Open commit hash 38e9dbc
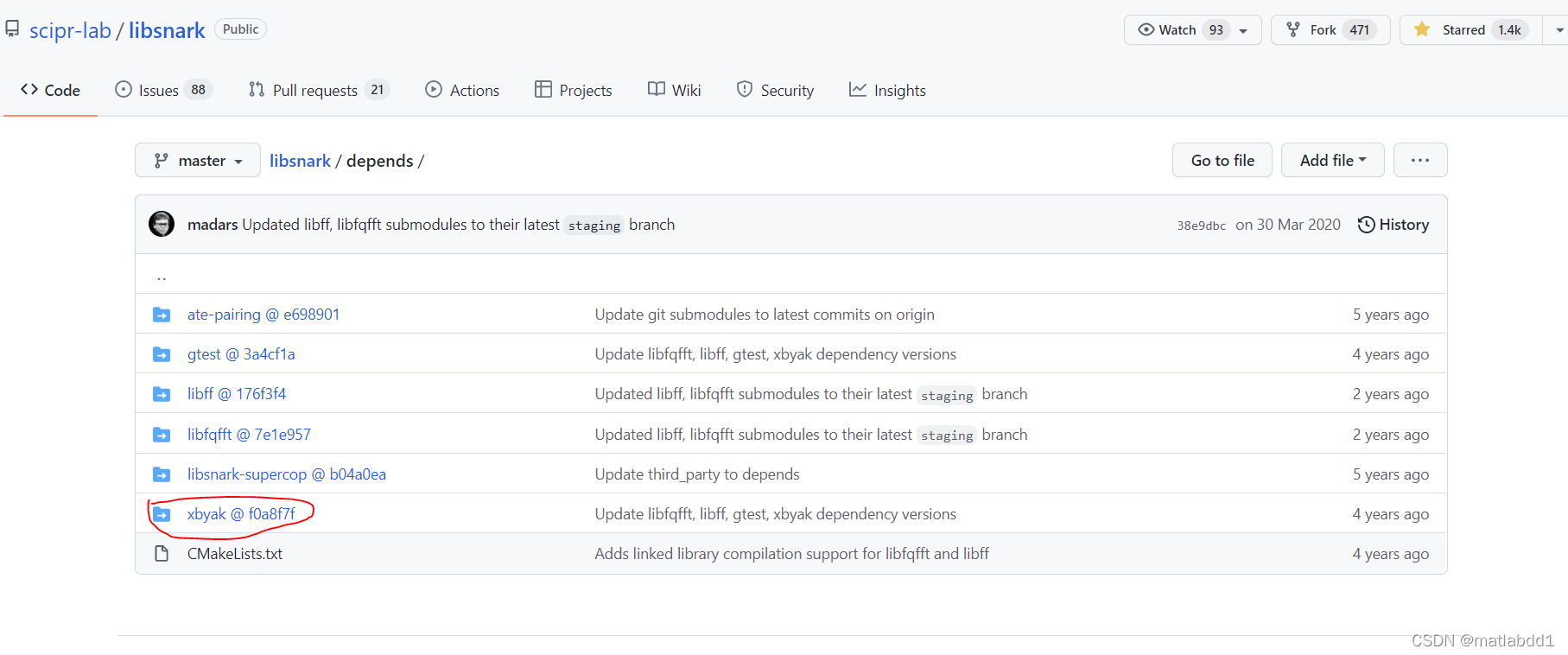The height and width of the screenshot is (655, 1568). (x=1201, y=226)
